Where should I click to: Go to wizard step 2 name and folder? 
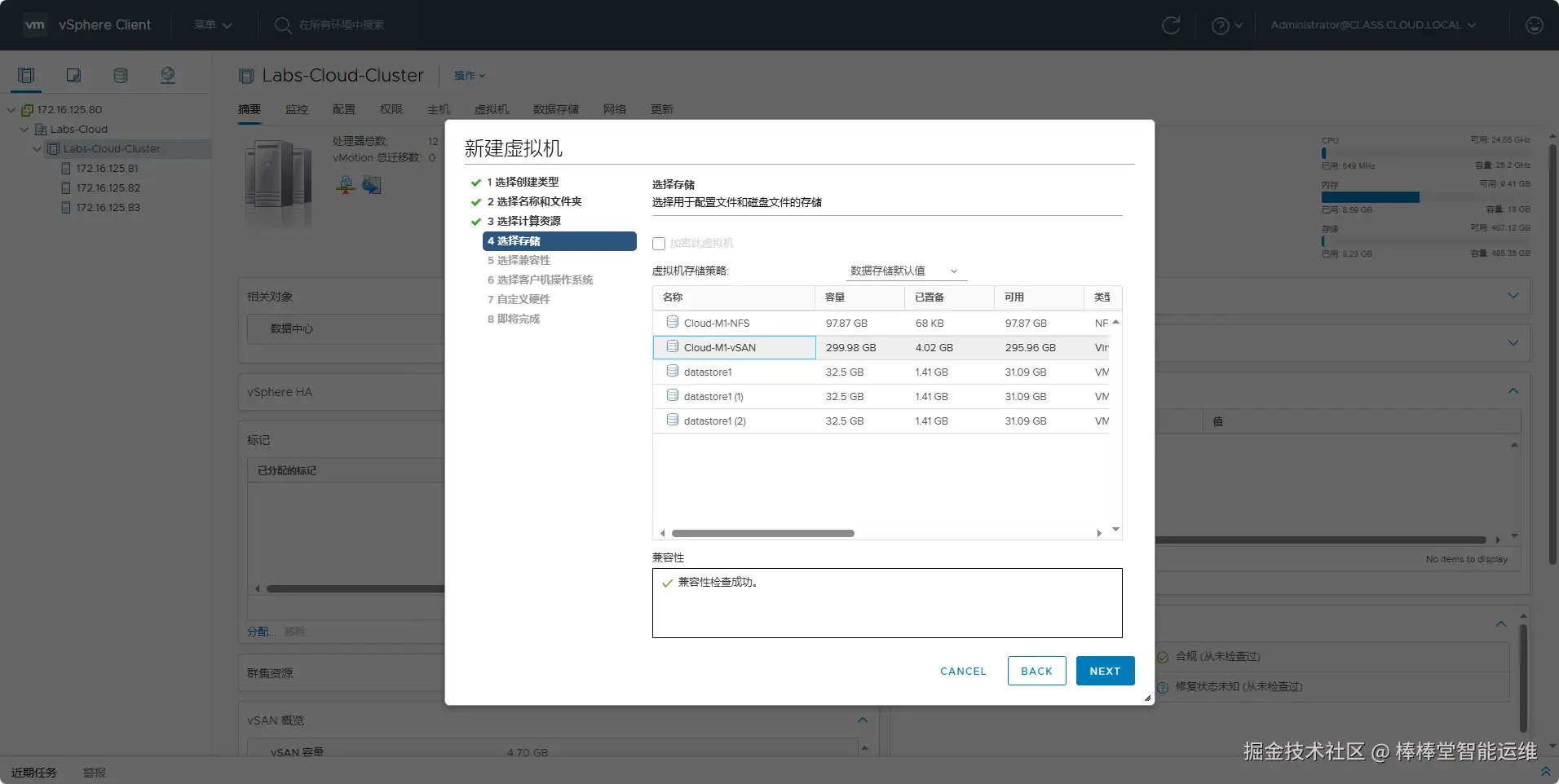pos(534,201)
